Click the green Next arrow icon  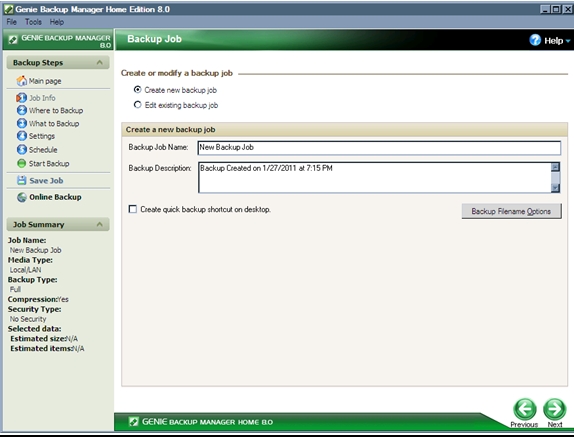[554, 409]
